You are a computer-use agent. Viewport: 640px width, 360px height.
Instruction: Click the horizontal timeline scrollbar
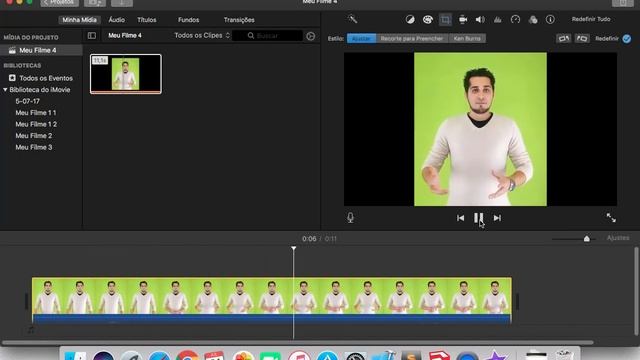point(298,342)
